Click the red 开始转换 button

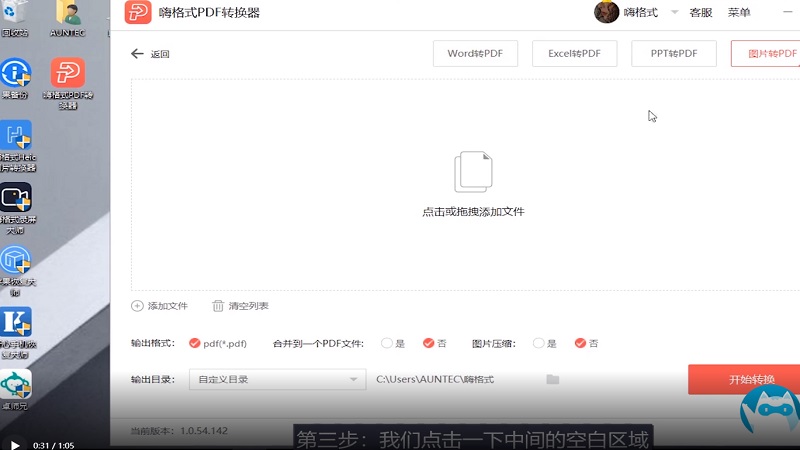[x=743, y=380]
